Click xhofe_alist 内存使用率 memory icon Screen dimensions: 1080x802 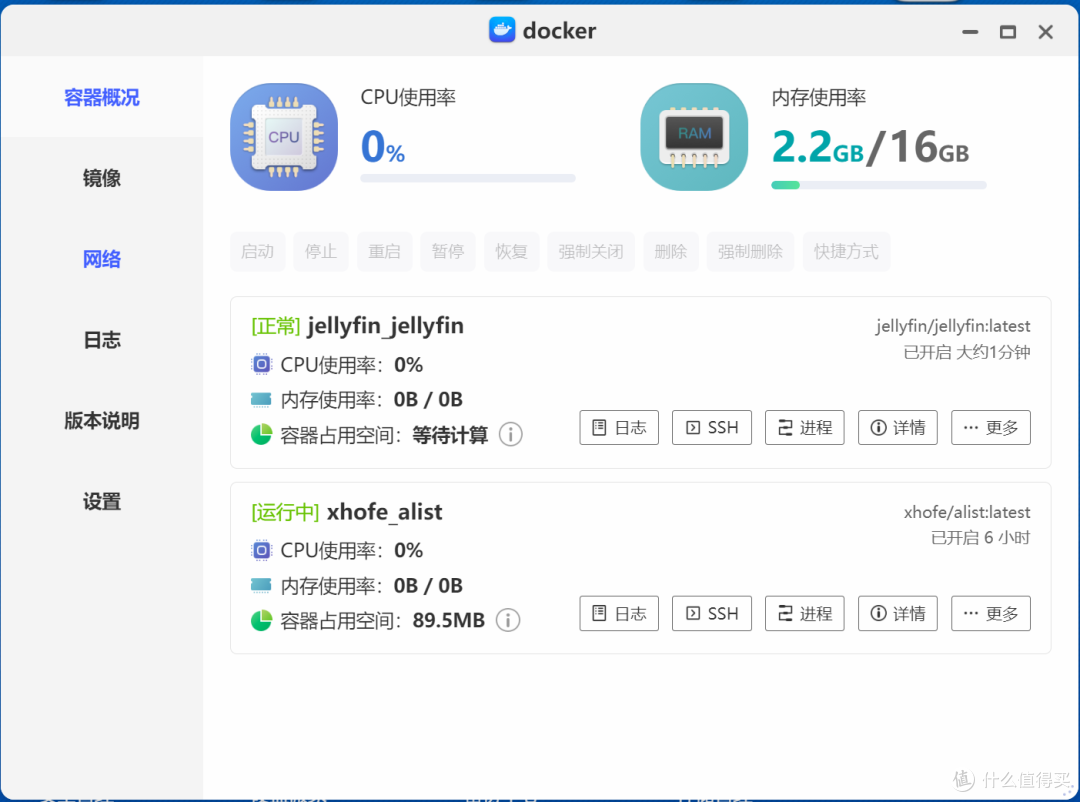tap(261, 585)
